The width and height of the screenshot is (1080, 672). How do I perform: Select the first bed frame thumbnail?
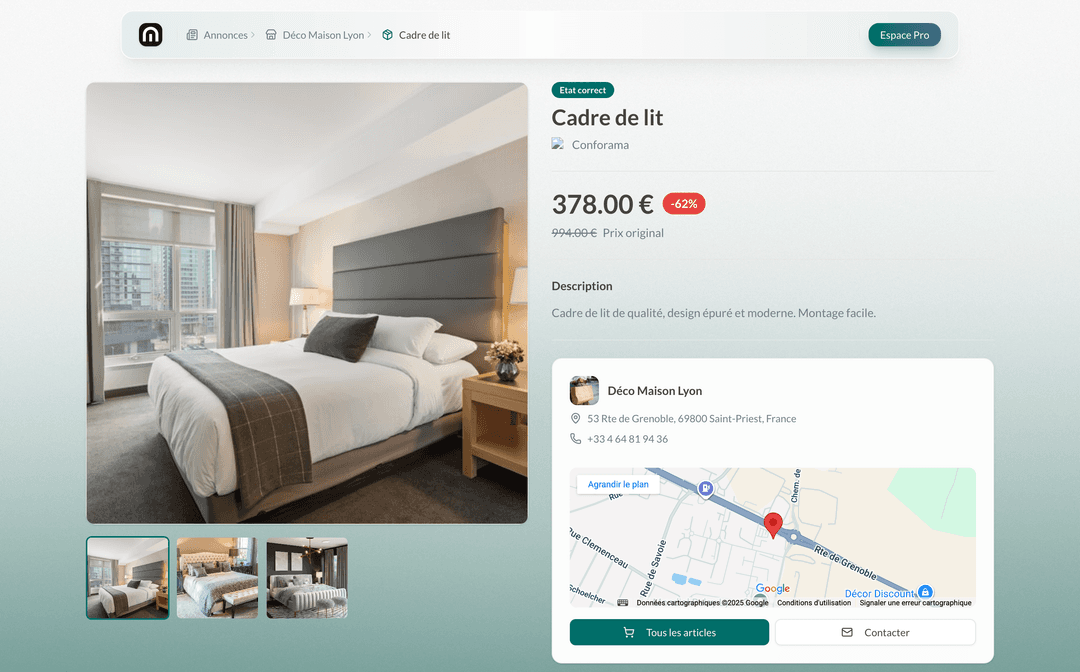click(127, 578)
